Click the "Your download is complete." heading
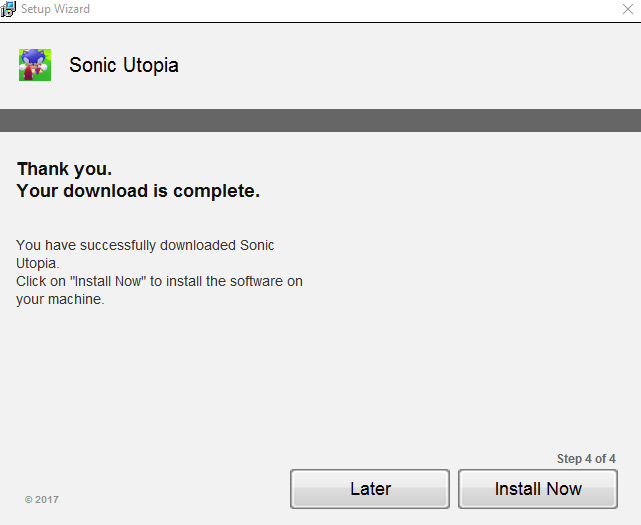 point(138,191)
